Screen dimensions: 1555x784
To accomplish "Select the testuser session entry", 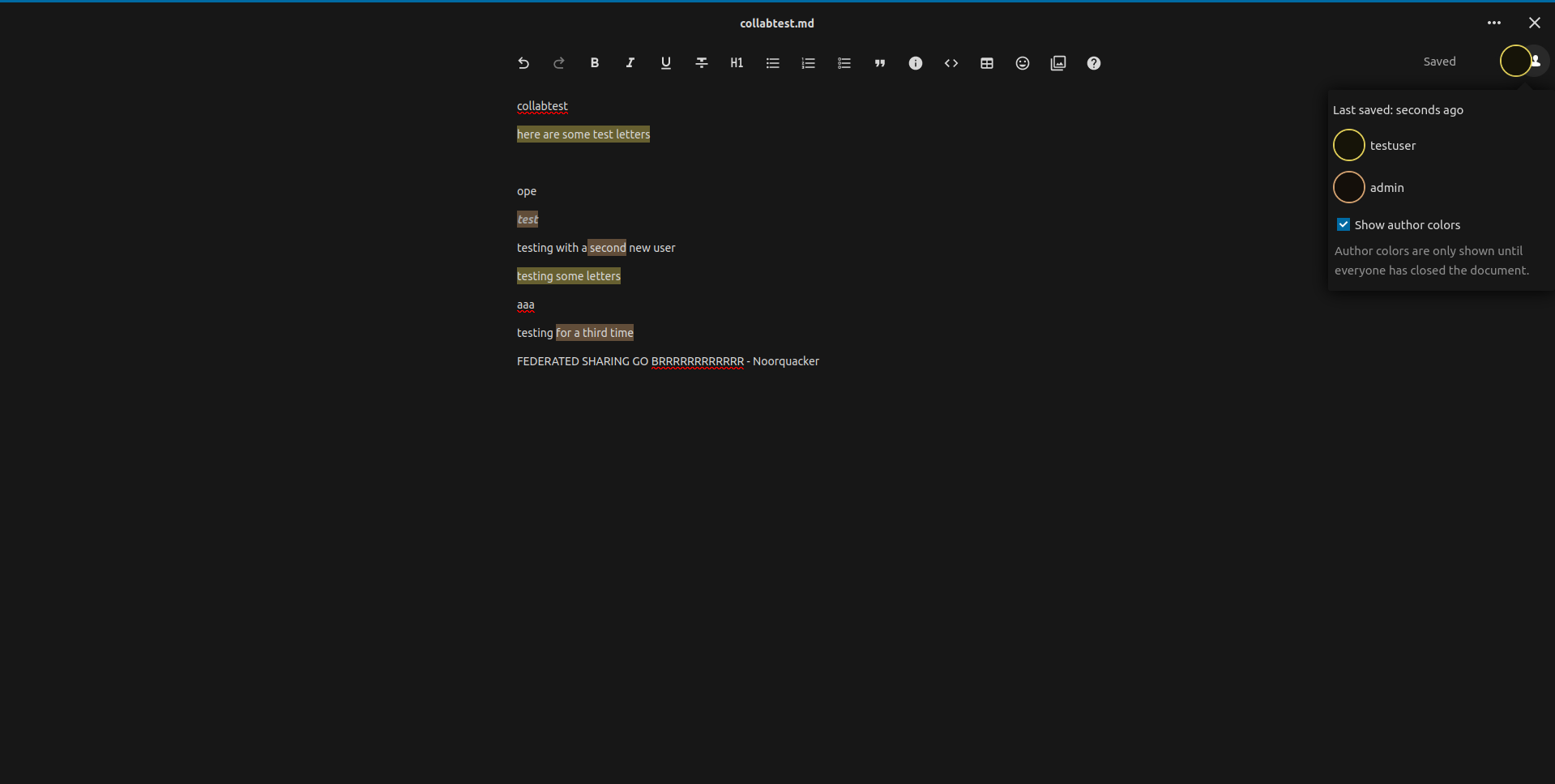I will [x=1394, y=146].
